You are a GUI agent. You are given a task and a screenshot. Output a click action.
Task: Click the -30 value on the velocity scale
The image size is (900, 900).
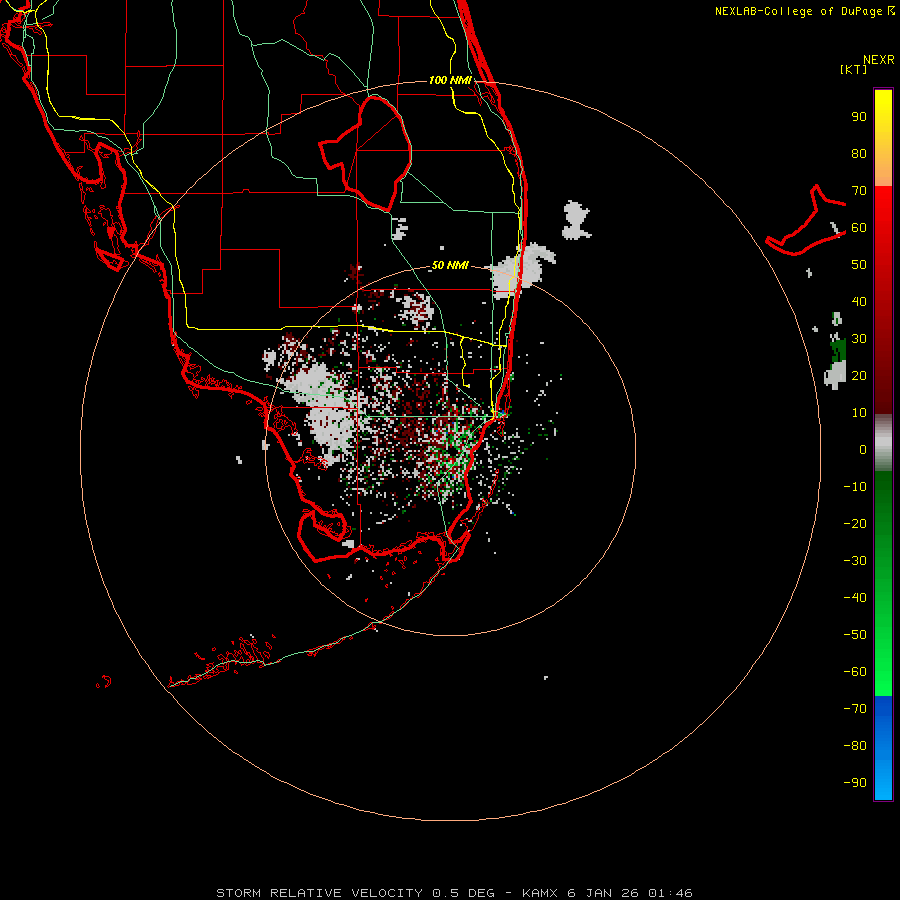click(x=855, y=561)
